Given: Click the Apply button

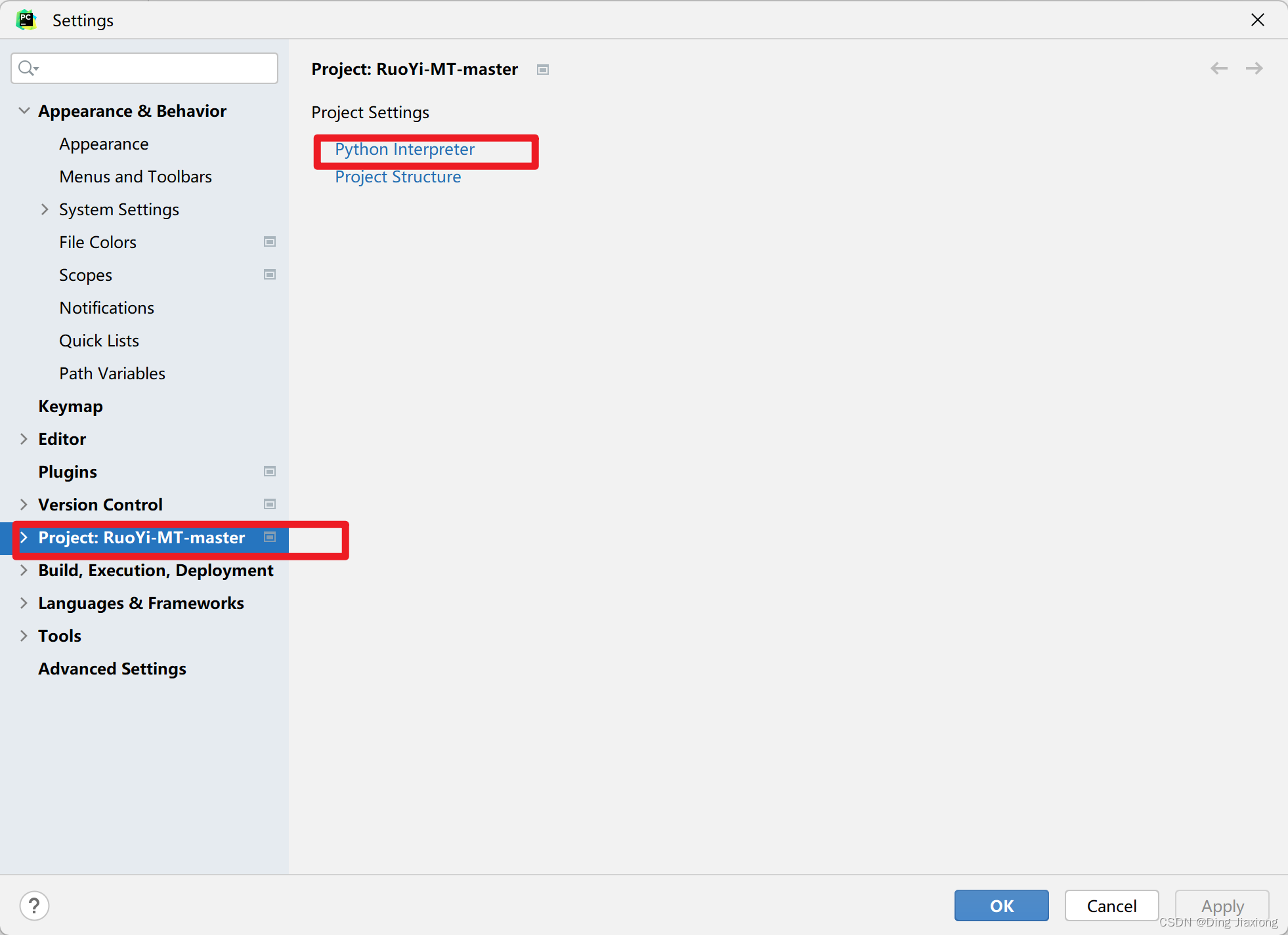Looking at the screenshot, I should [x=1222, y=905].
